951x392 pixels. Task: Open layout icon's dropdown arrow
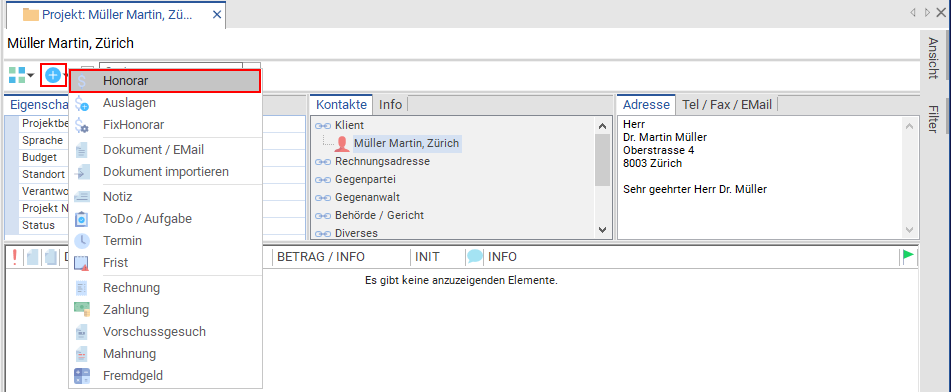(x=30, y=75)
